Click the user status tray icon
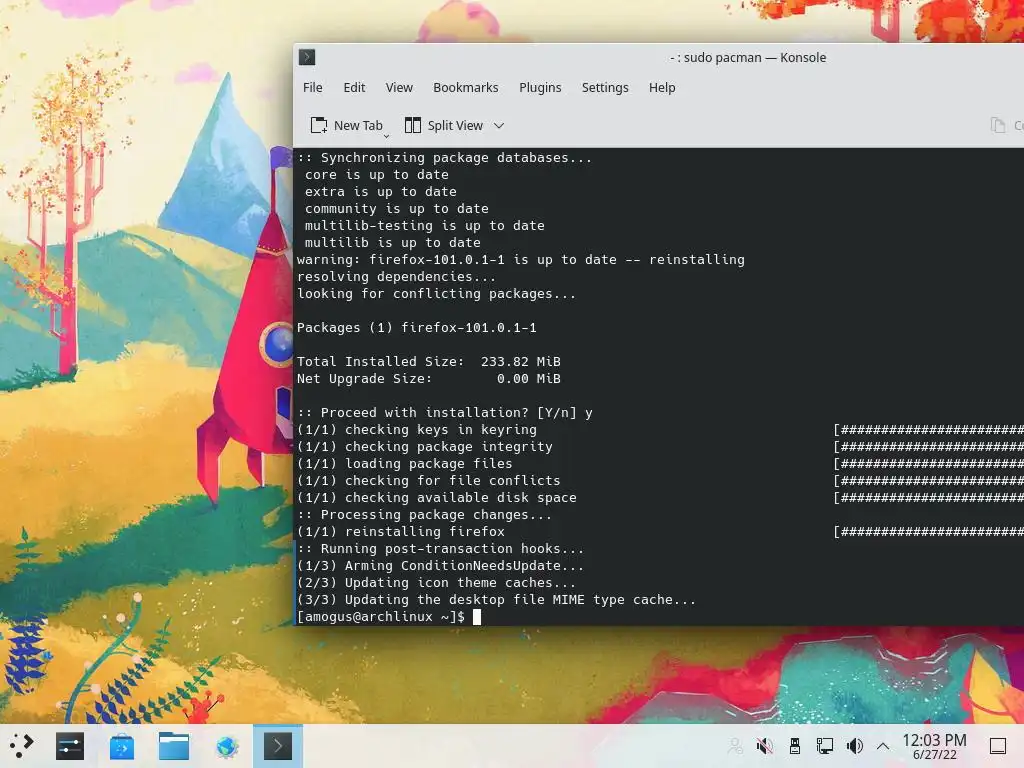The width and height of the screenshot is (1024, 768). click(x=735, y=746)
